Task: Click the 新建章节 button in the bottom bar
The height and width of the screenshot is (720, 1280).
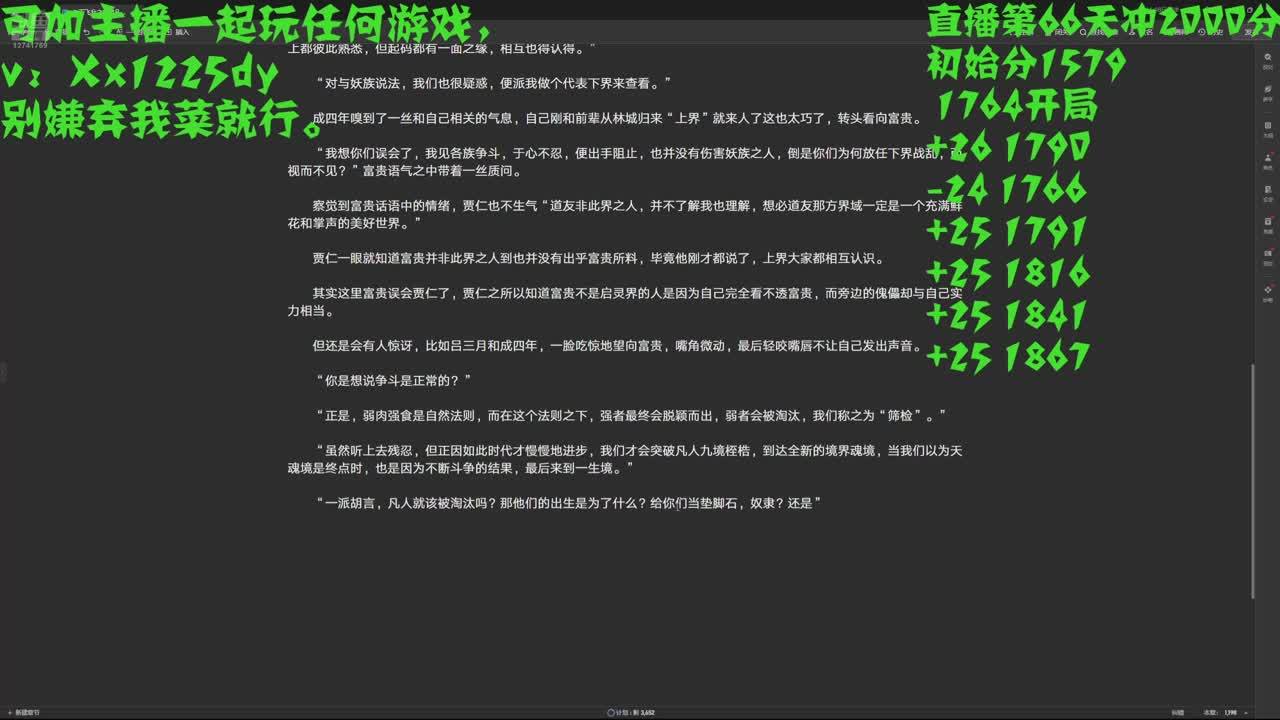Action: coord(25,712)
